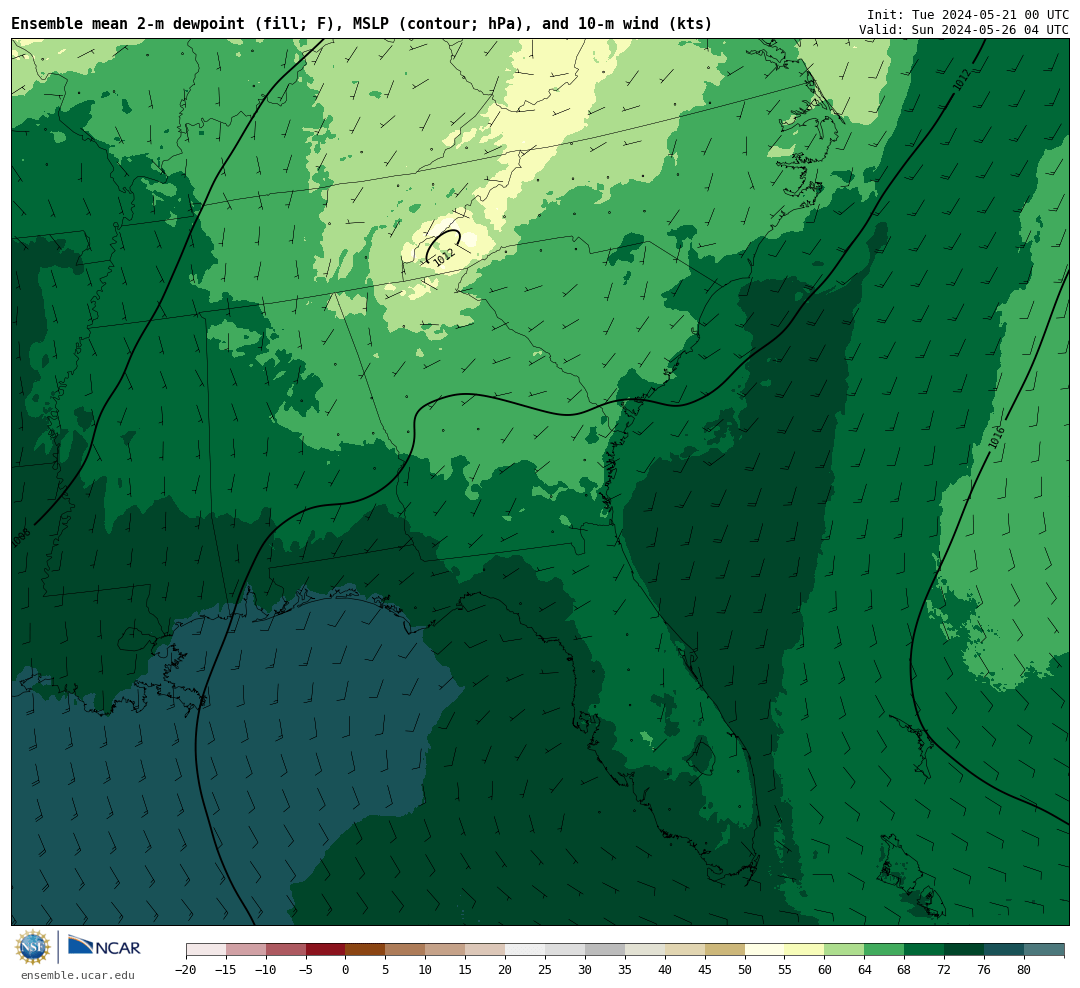
Task: Pick the dark red -5 to 0 legend swatch
Action: point(326,950)
